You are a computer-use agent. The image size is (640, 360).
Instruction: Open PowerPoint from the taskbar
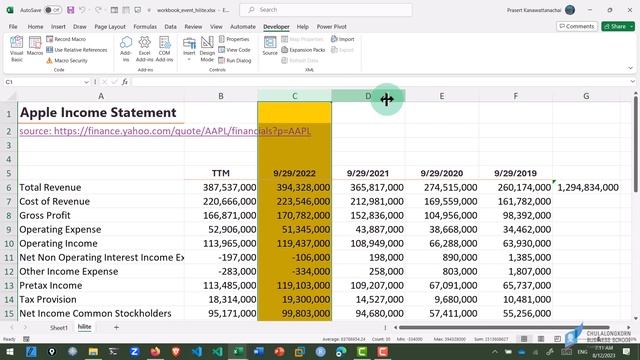(x=279, y=351)
